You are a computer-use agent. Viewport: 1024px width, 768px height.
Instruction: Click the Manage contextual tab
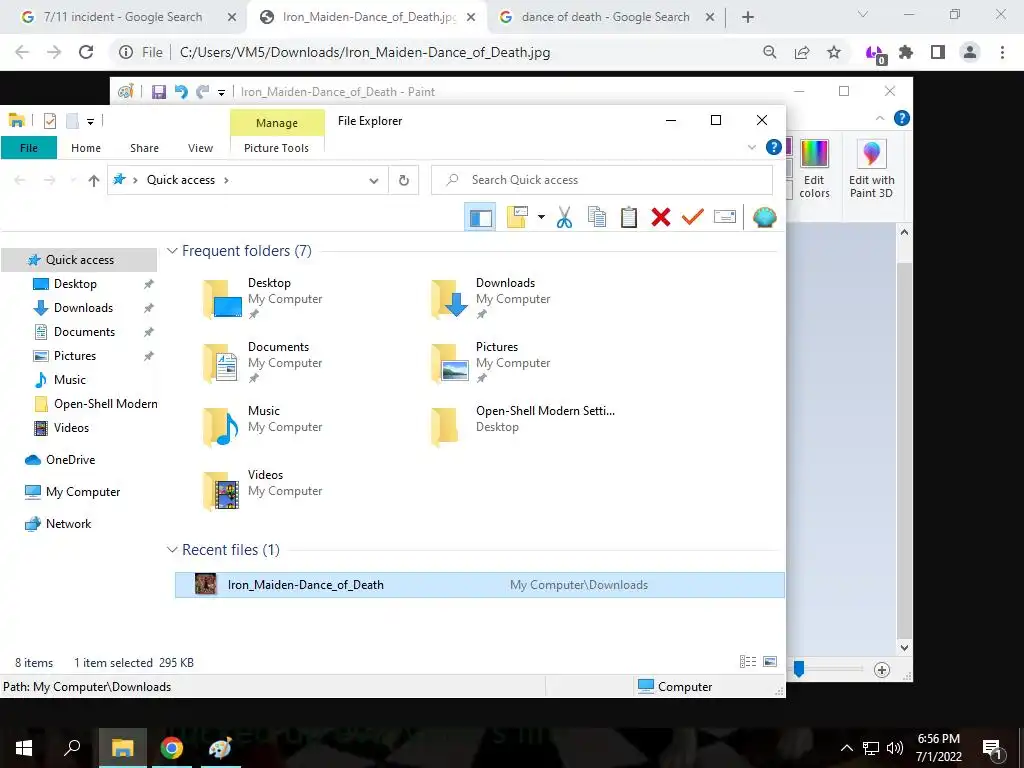click(x=277, y=123)
